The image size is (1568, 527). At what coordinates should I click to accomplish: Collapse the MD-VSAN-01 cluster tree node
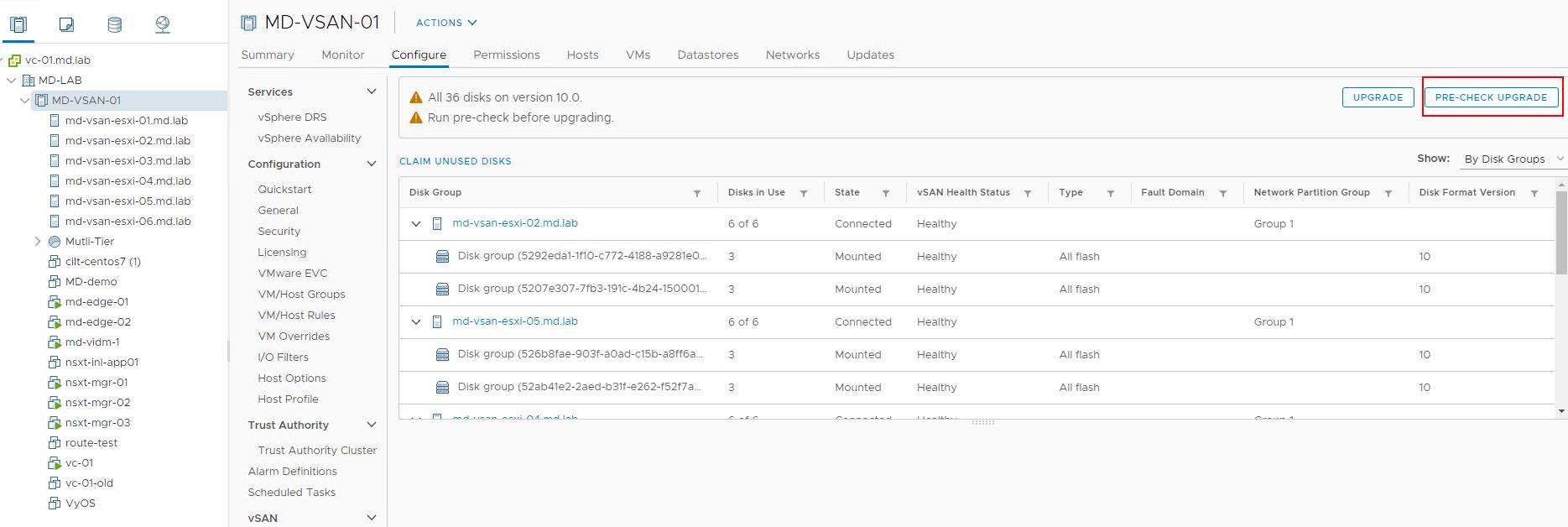click(x=25, y=101)
